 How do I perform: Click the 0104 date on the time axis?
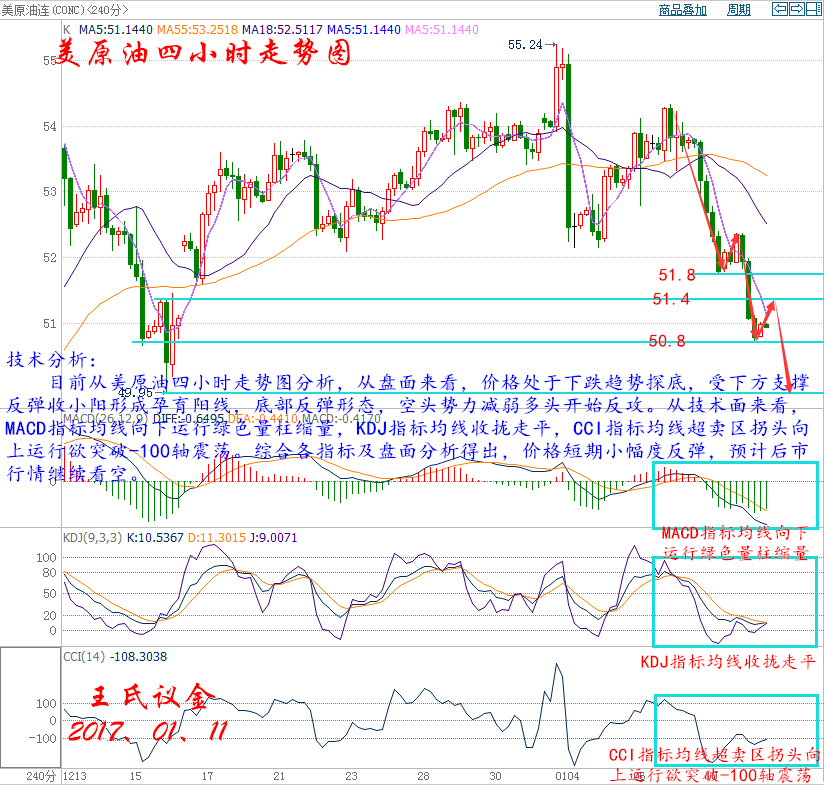566,776
